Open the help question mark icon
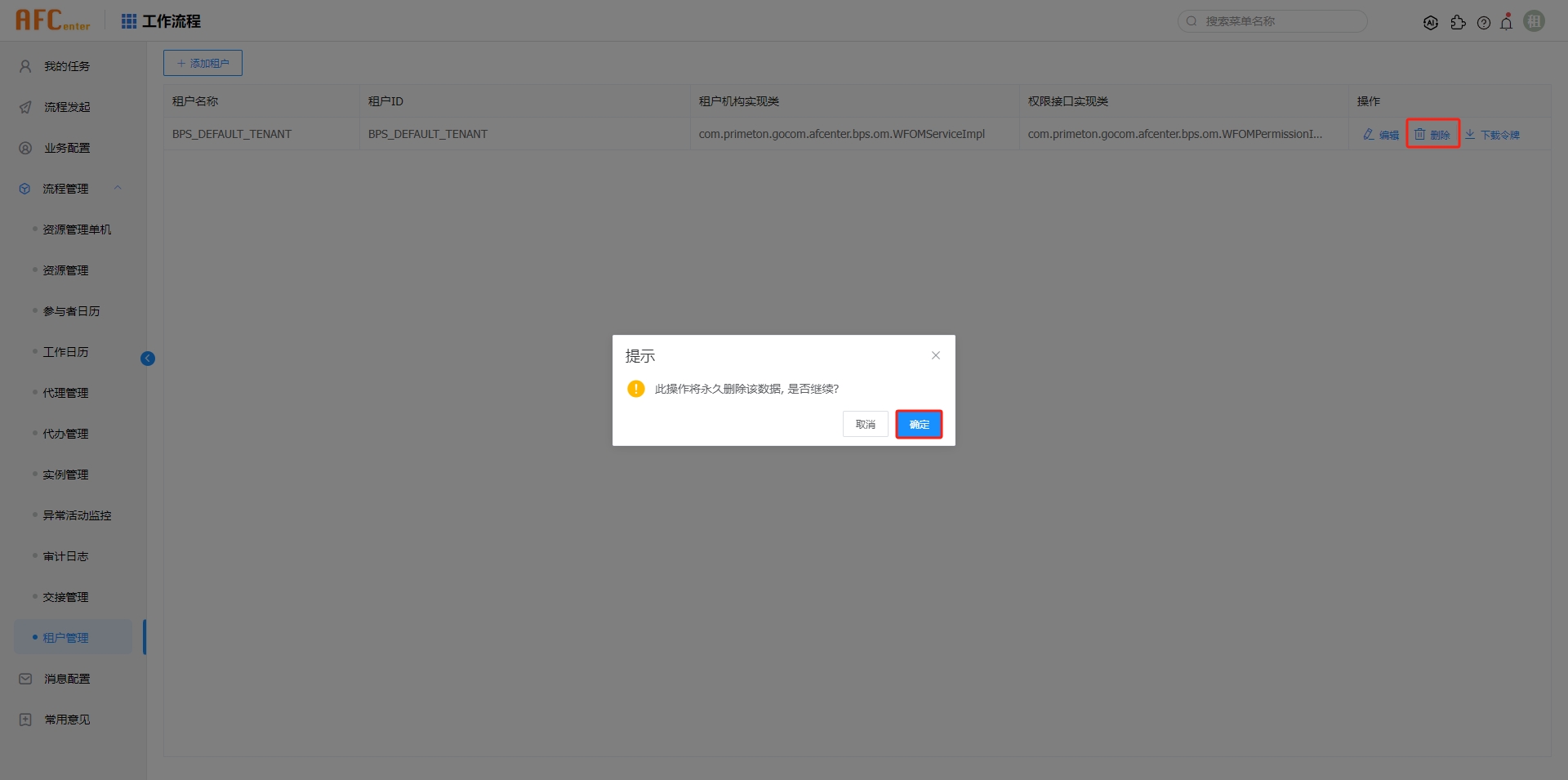The height and width of the screenshot is (780, 1568). [1485, 22]
